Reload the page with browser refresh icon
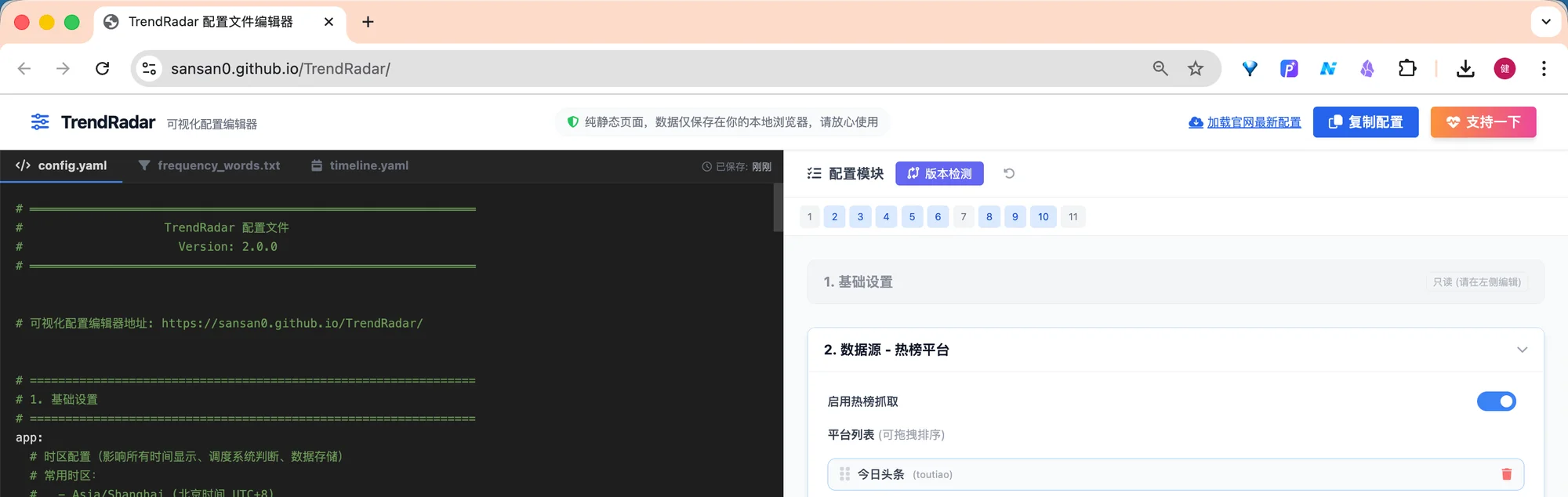 (x=102, y=68)
